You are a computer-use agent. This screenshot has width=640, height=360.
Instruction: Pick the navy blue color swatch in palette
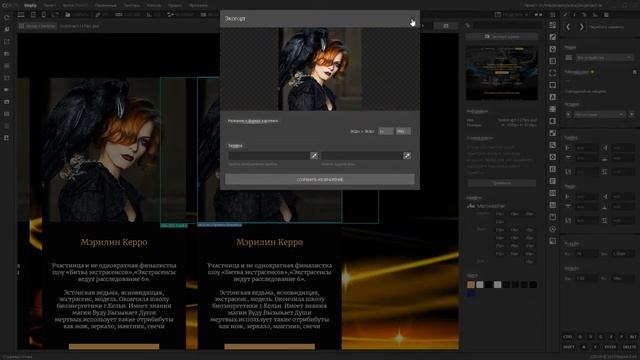pyautogui.click(x=471, y=293)
